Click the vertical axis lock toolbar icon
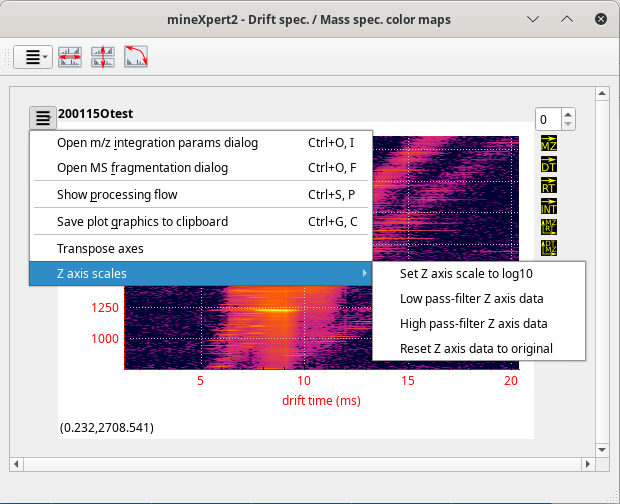The image size is (620, 504). [102, 57]
